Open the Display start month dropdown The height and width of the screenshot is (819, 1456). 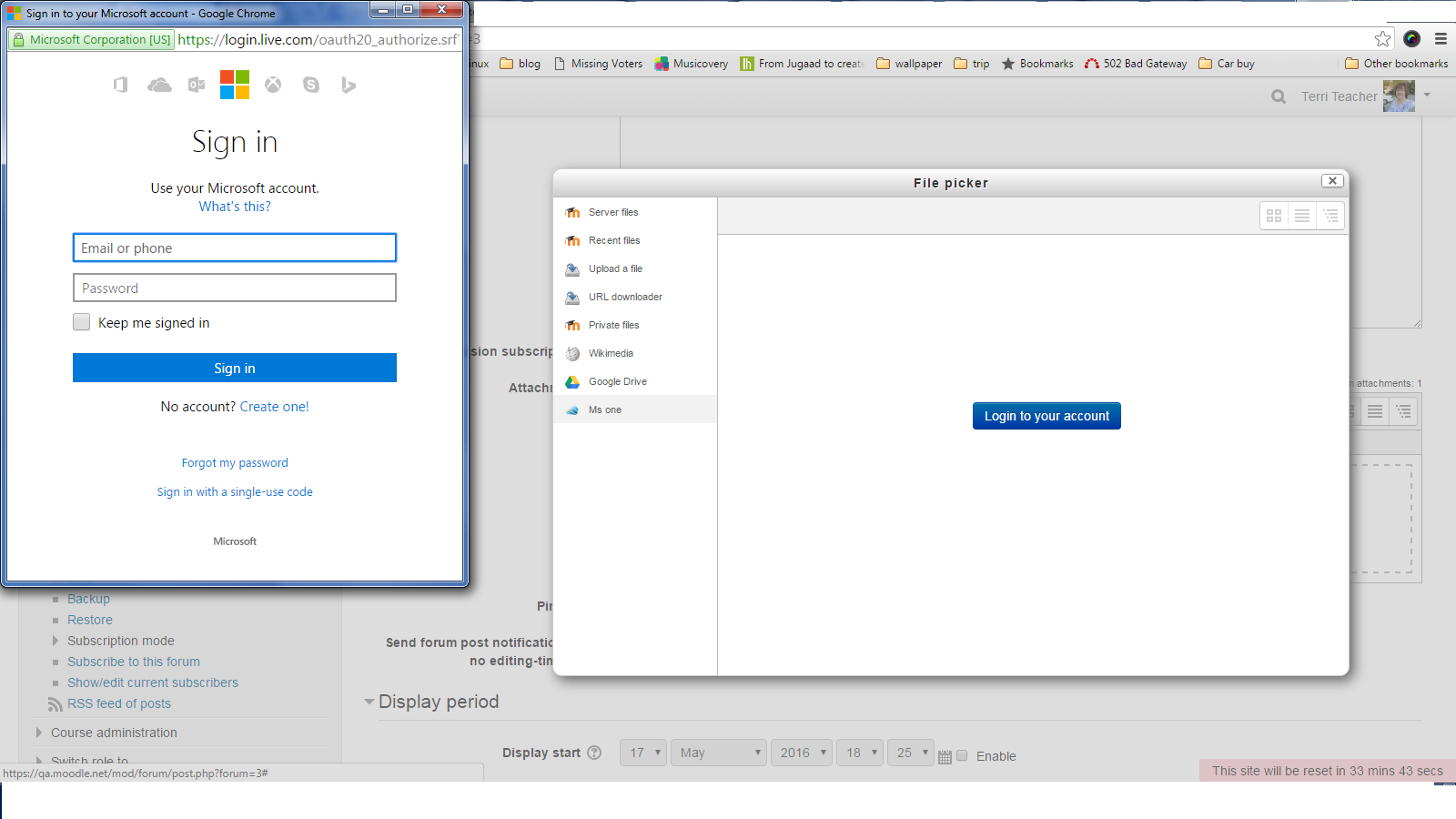718,753
